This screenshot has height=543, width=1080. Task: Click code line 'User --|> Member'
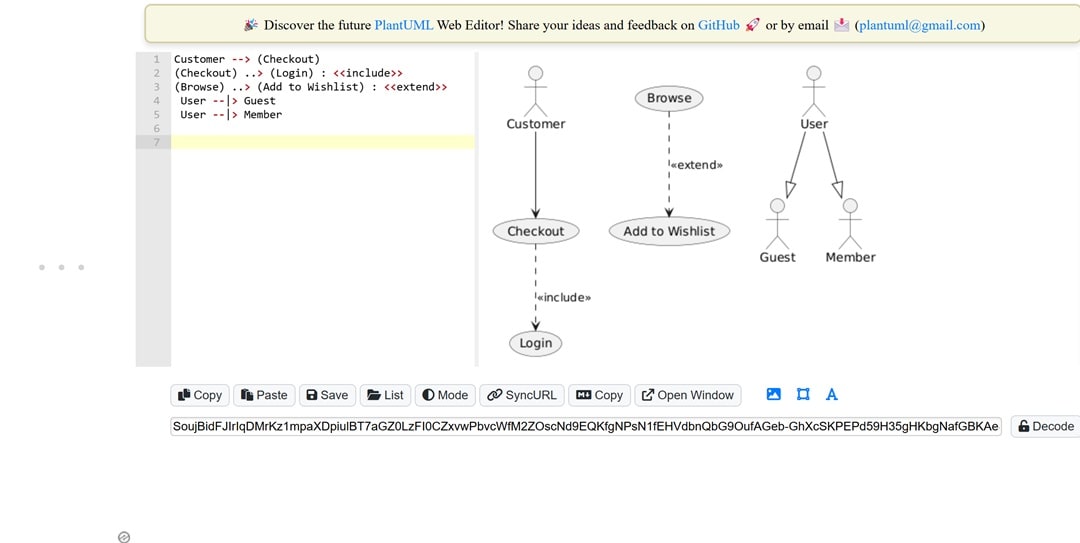pos(231,114)
